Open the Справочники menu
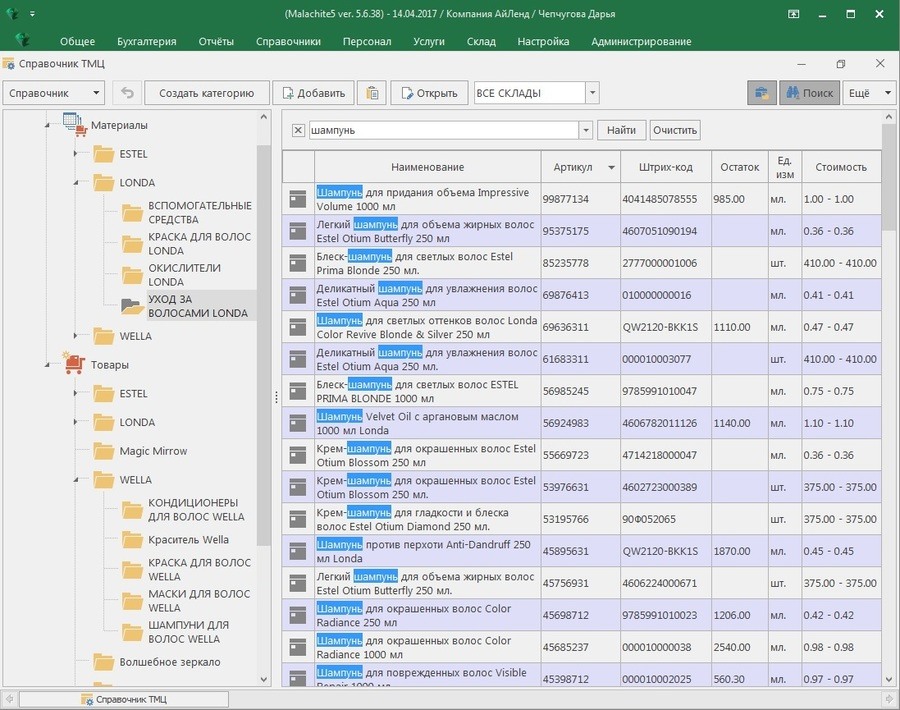This screenshot has height=710, width=900. (x=288, y=41)
